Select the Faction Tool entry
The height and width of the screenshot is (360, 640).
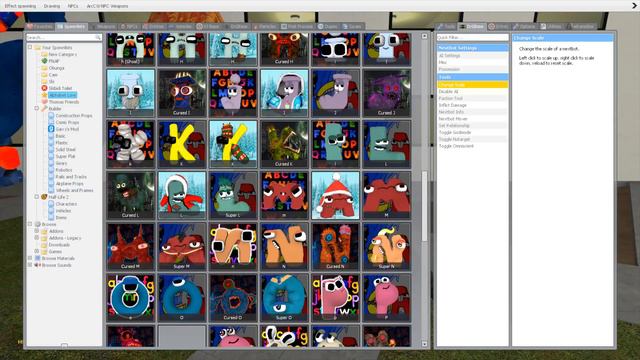[x=473, y=98]
